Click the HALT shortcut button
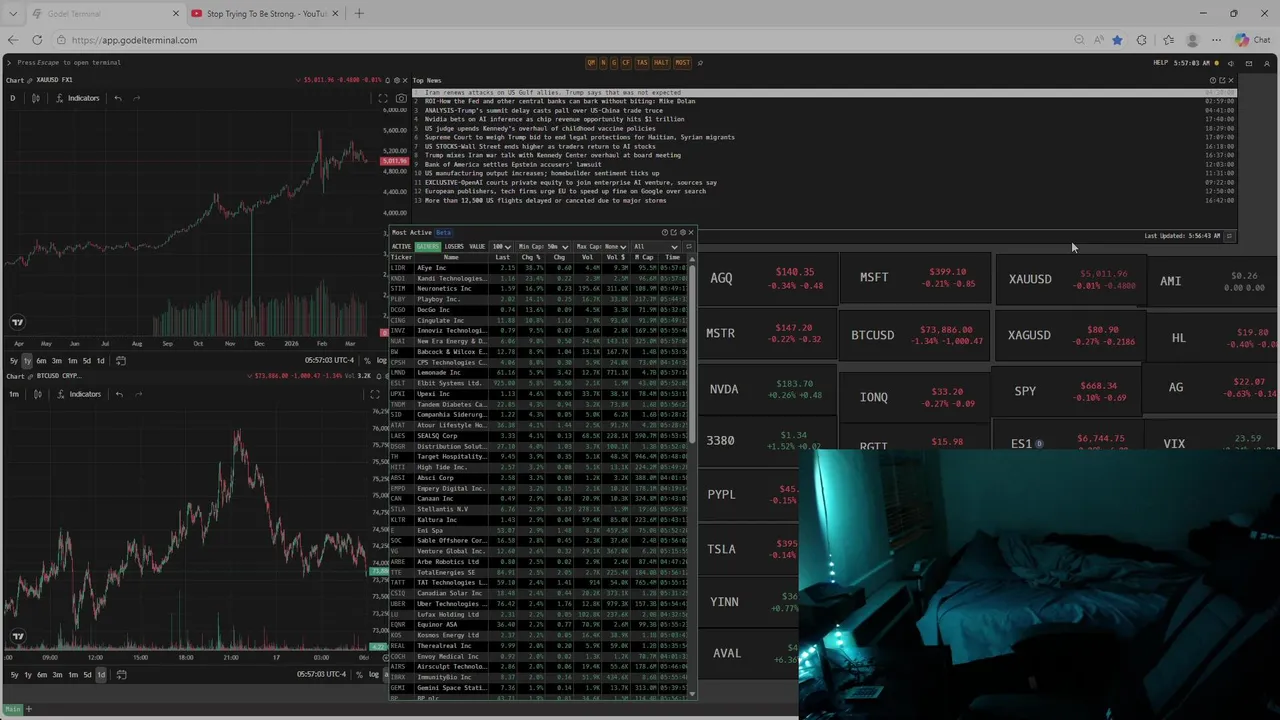Viewport: 1280px width, 720px height. pyautogui.click(x=661, y=63)
